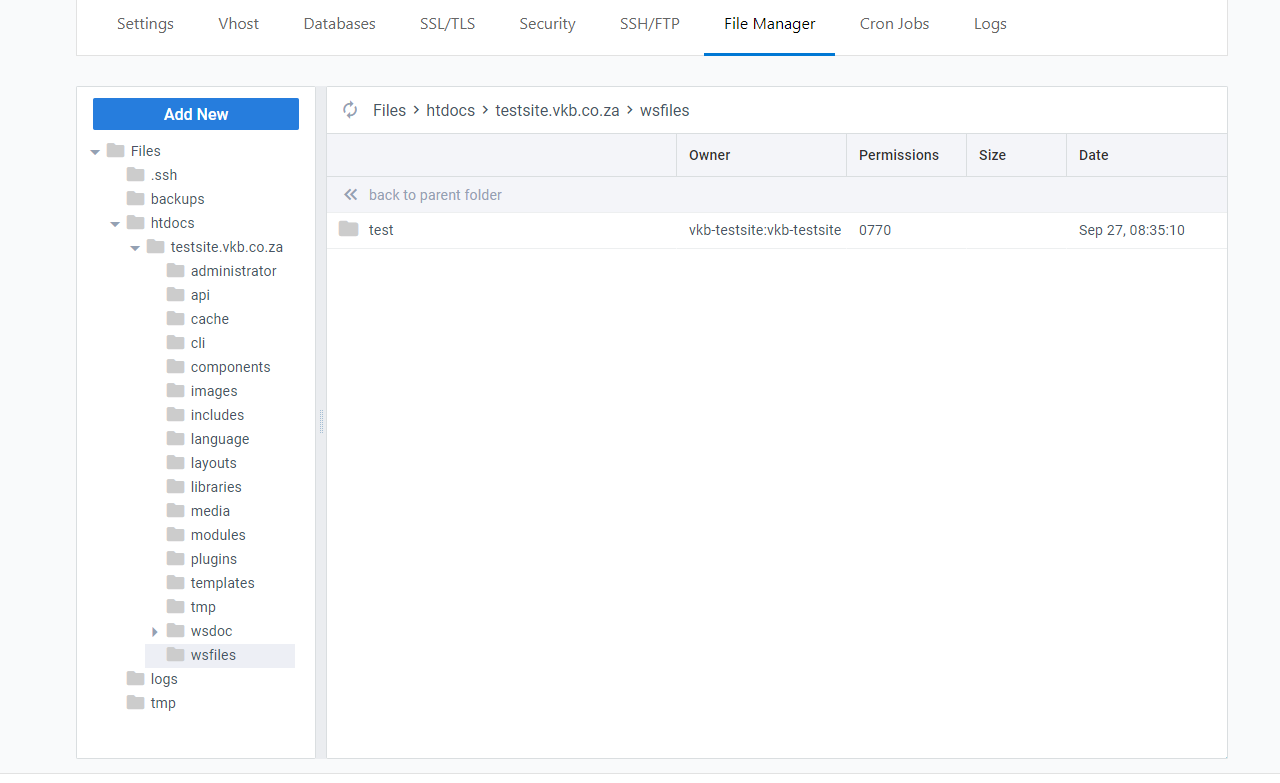1280x783 pixels.
Task: Click the refresh icon in the breadcrumb bar
Action: tap(349, 110)
